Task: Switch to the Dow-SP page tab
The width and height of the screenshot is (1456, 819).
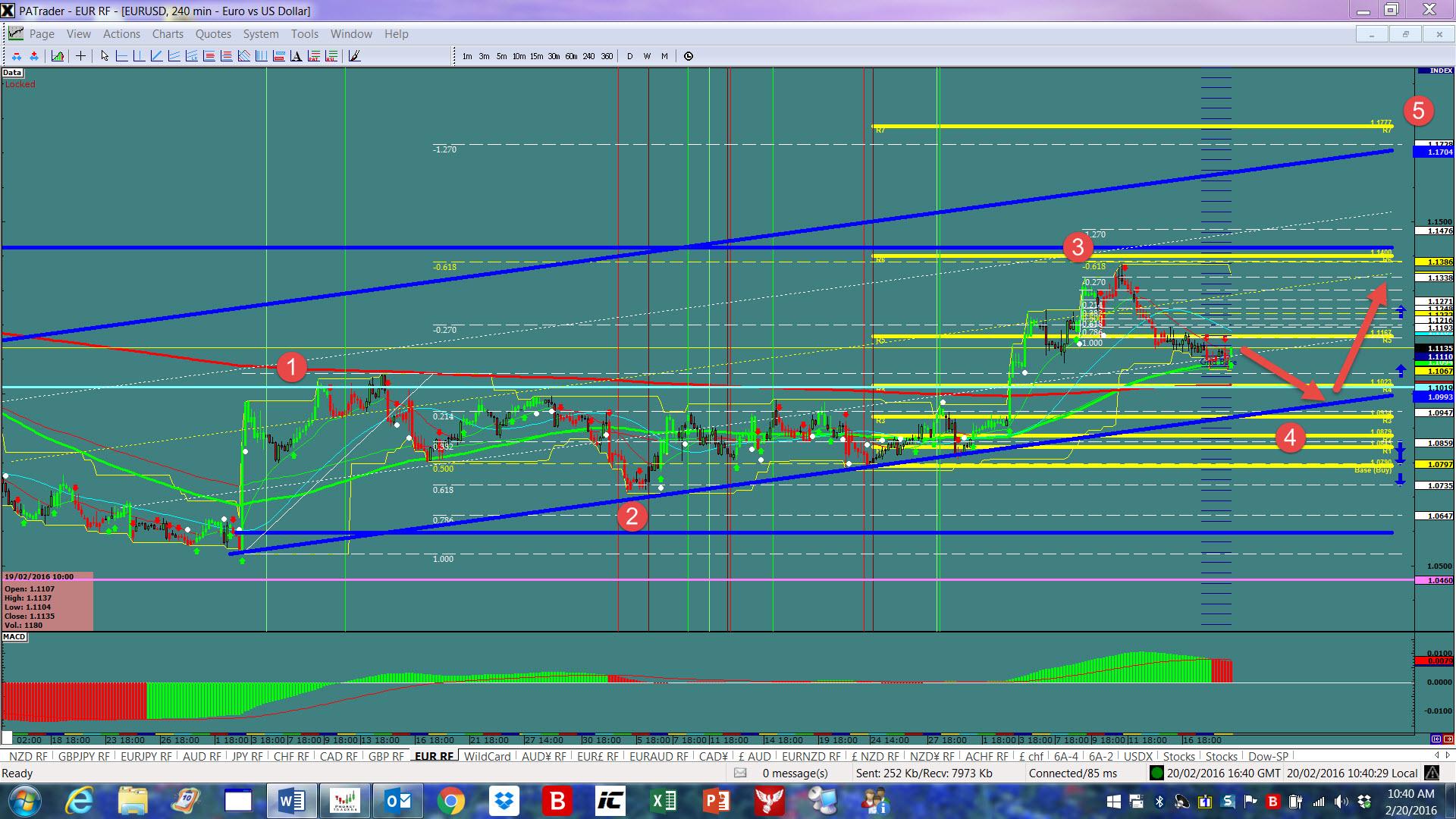Action: click(1268, 756)
